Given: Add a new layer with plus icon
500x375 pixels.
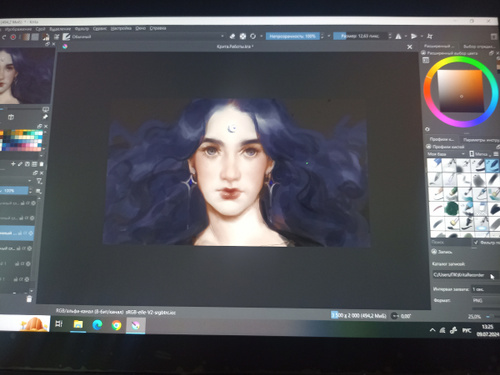Looking at the screenshot, I should click(x=13, y=164).
